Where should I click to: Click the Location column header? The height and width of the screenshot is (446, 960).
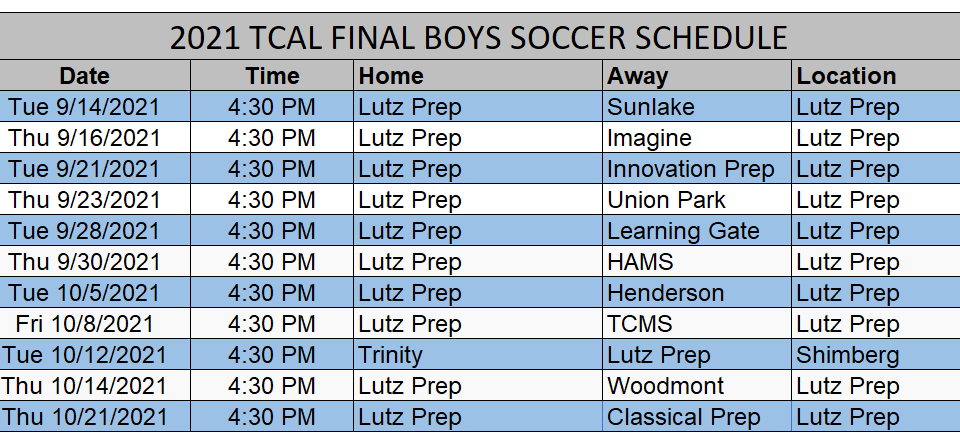point(876,75)
